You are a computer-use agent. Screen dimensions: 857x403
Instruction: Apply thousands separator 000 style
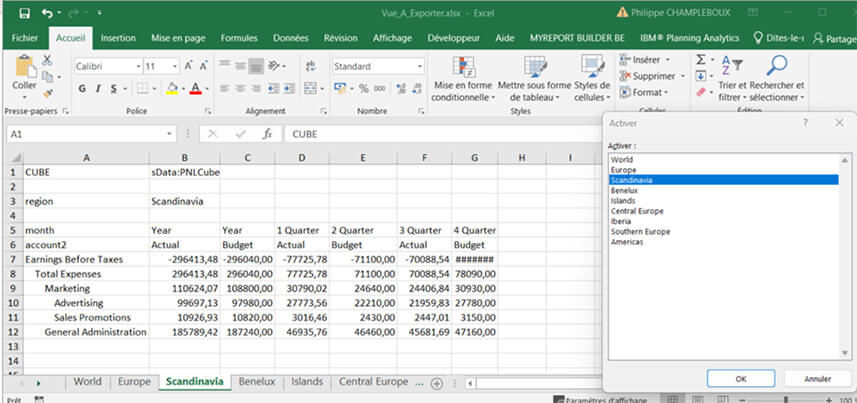380,89
